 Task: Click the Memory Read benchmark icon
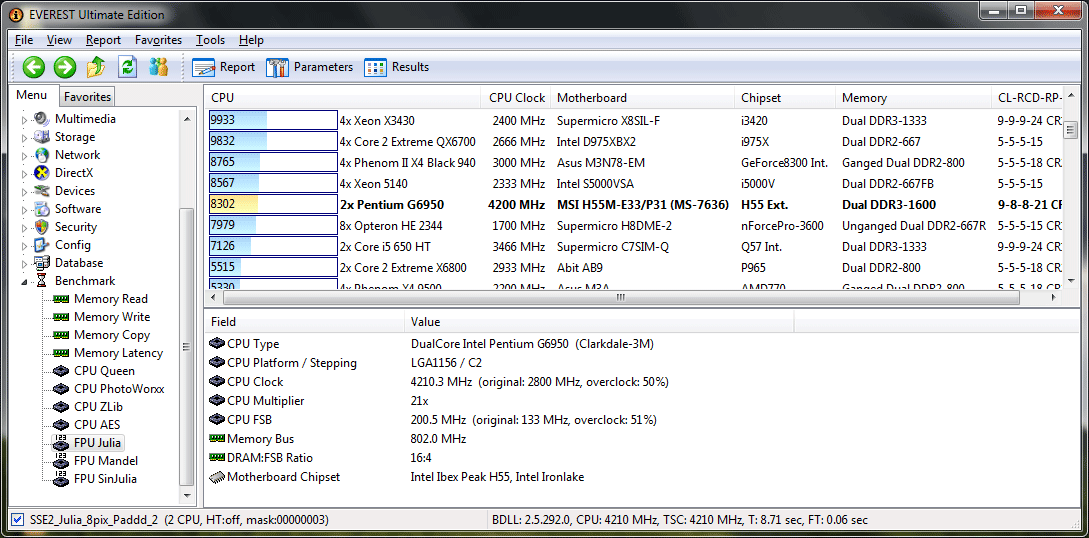pyautogui.click(x=61, y=299)
